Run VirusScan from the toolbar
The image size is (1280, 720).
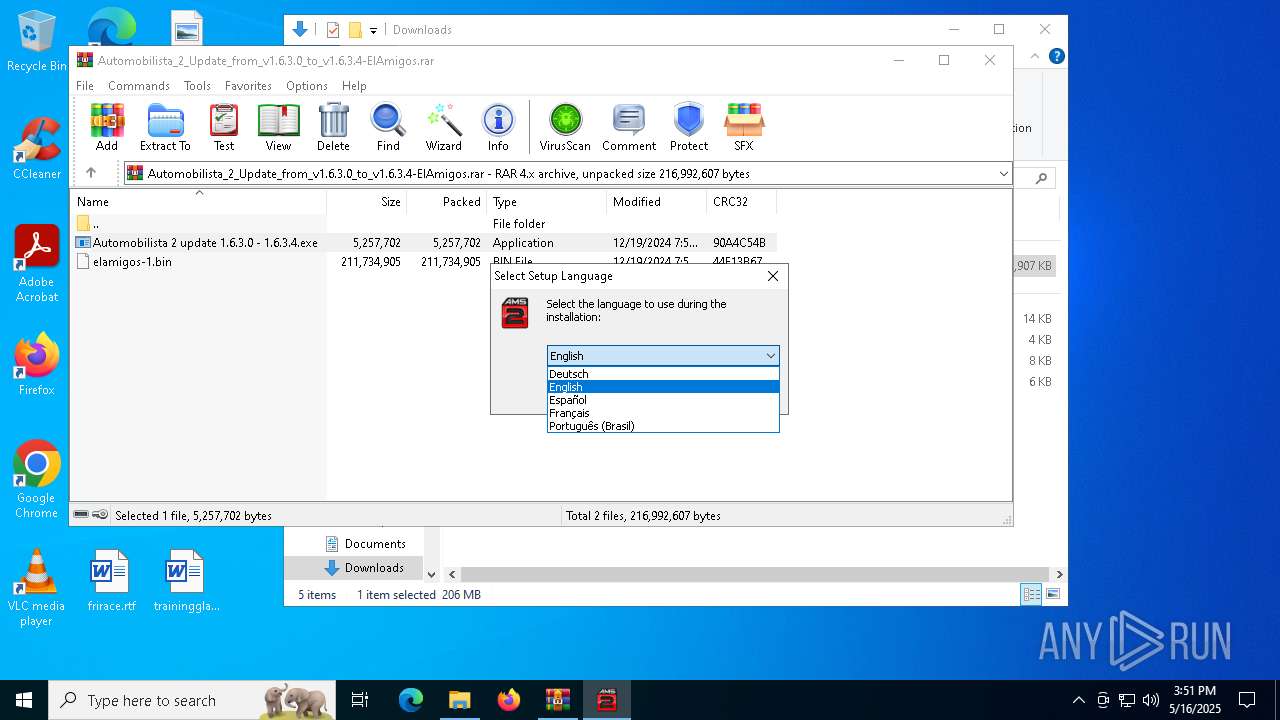(x=565, y=127)
